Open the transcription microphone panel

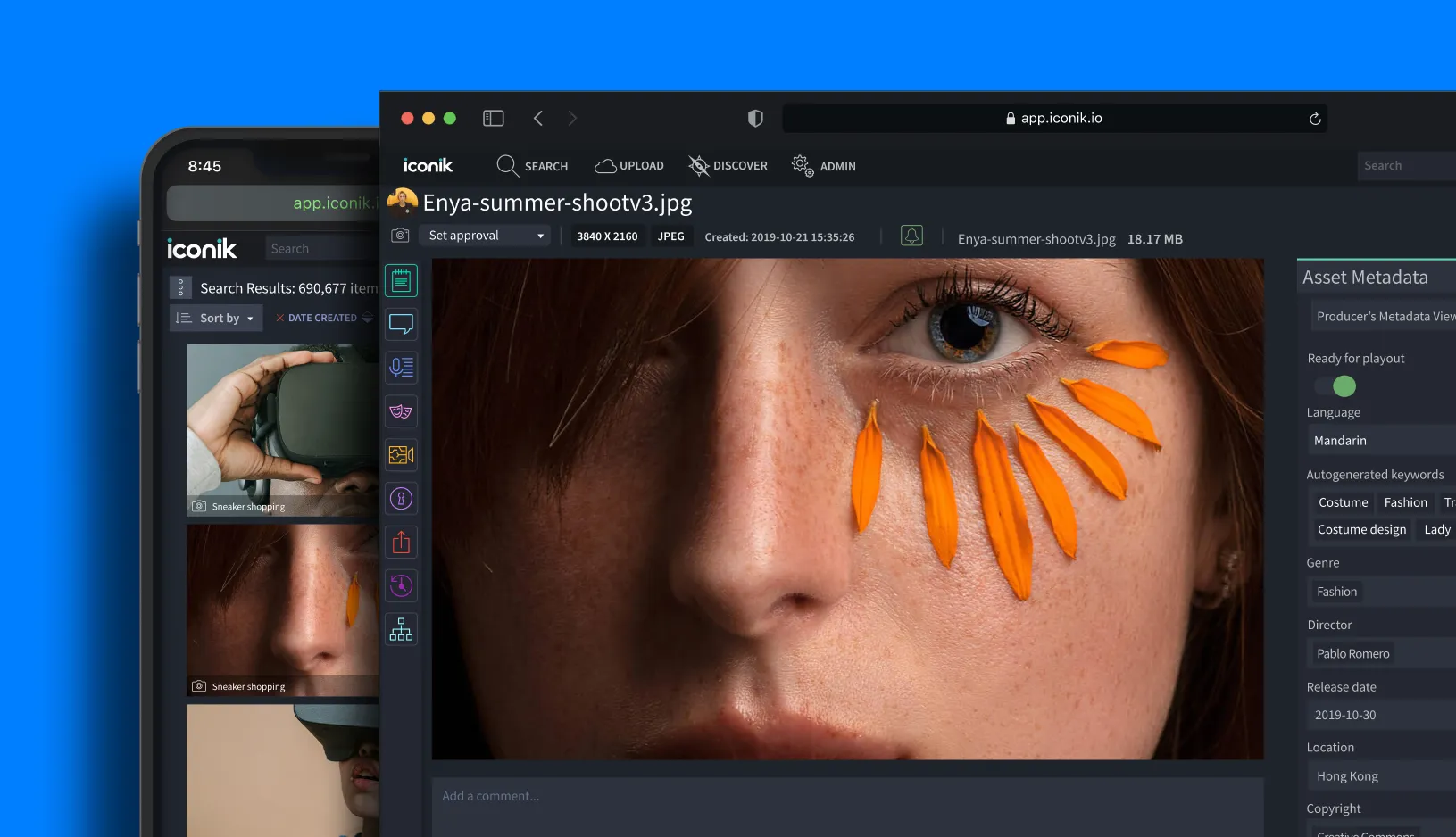click(402, 367)
